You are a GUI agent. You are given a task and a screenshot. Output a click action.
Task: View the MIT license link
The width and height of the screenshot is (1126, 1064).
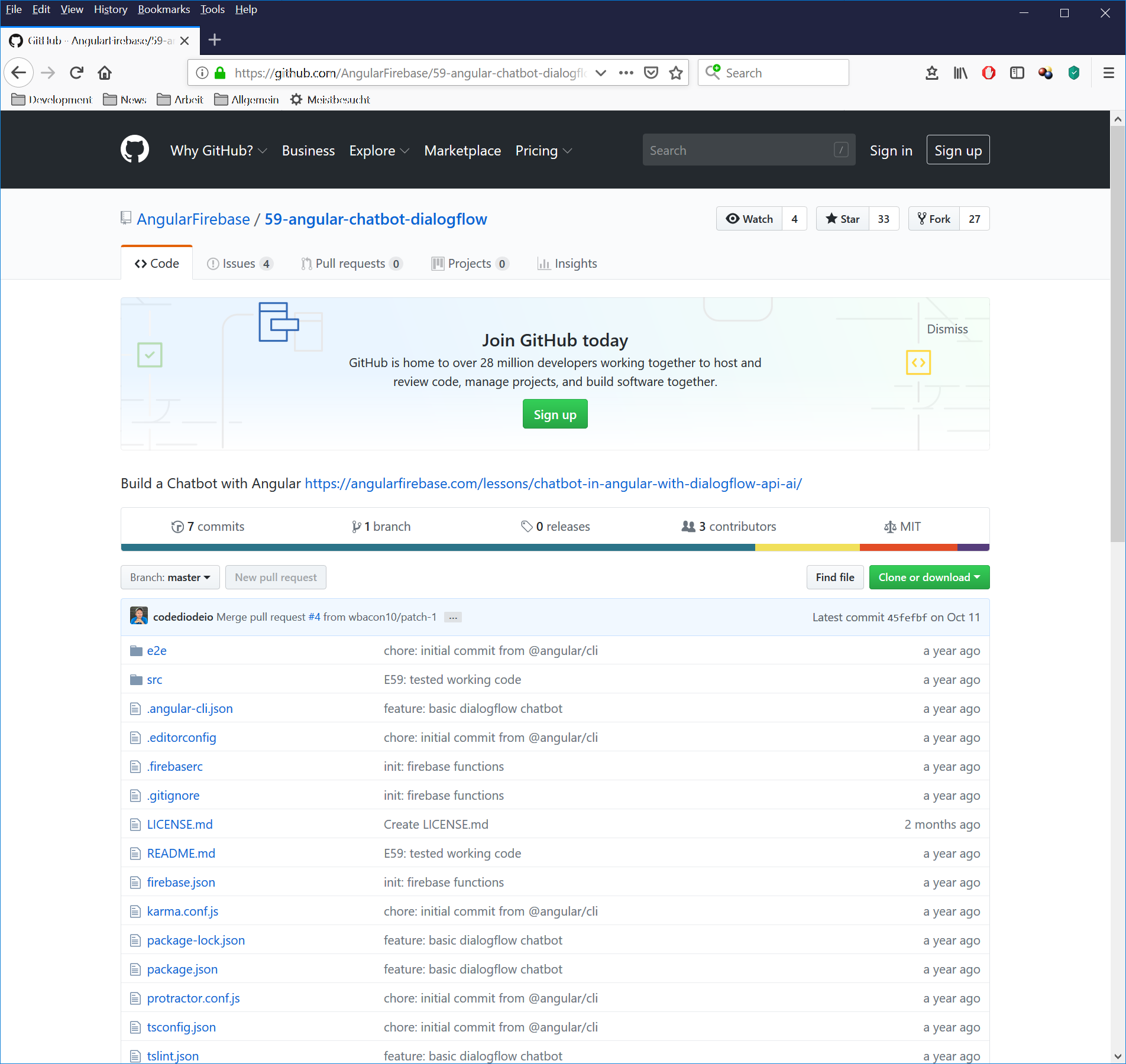click(902, 526)
